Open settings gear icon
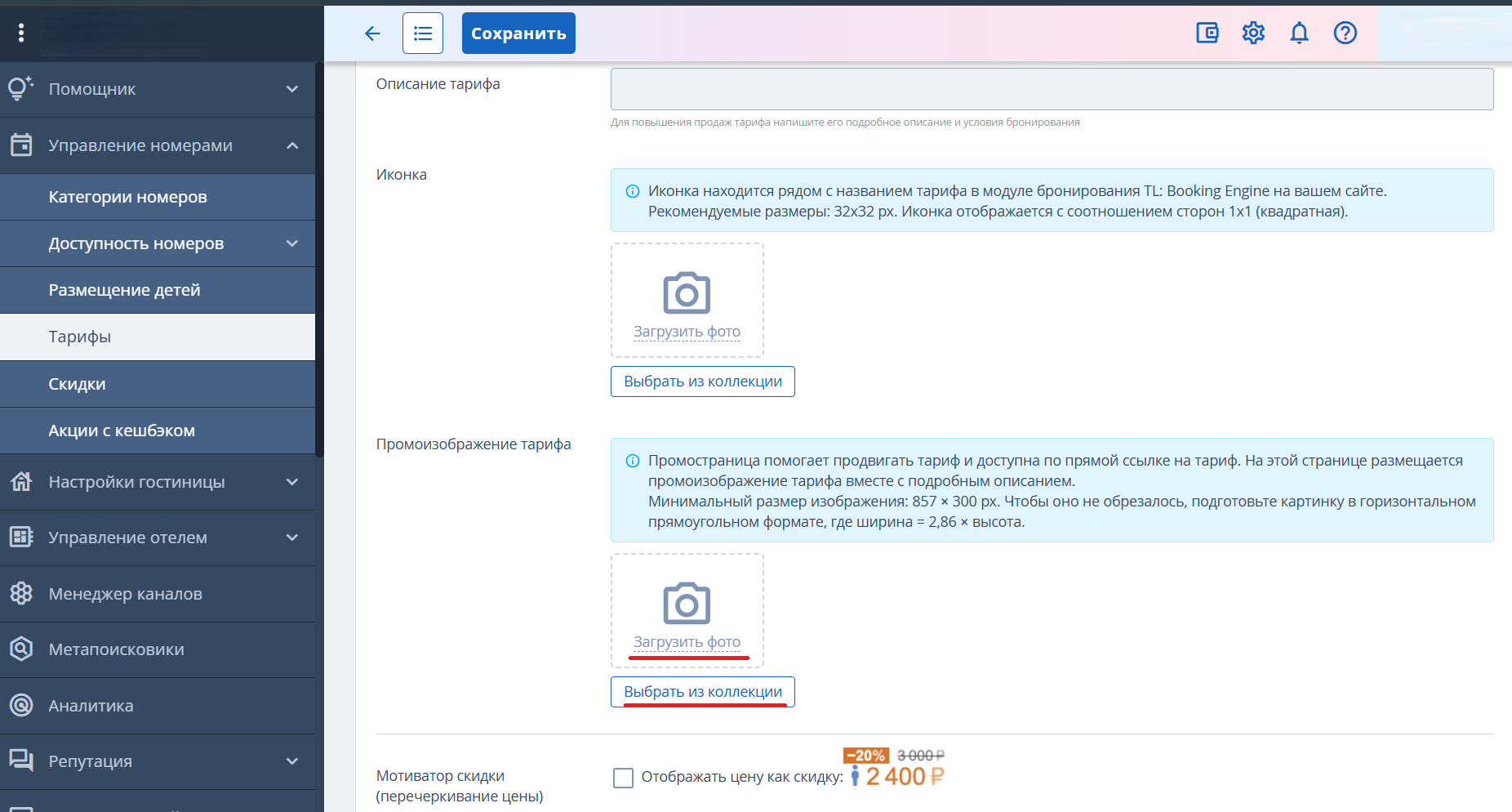 [x=1253, y=33]
